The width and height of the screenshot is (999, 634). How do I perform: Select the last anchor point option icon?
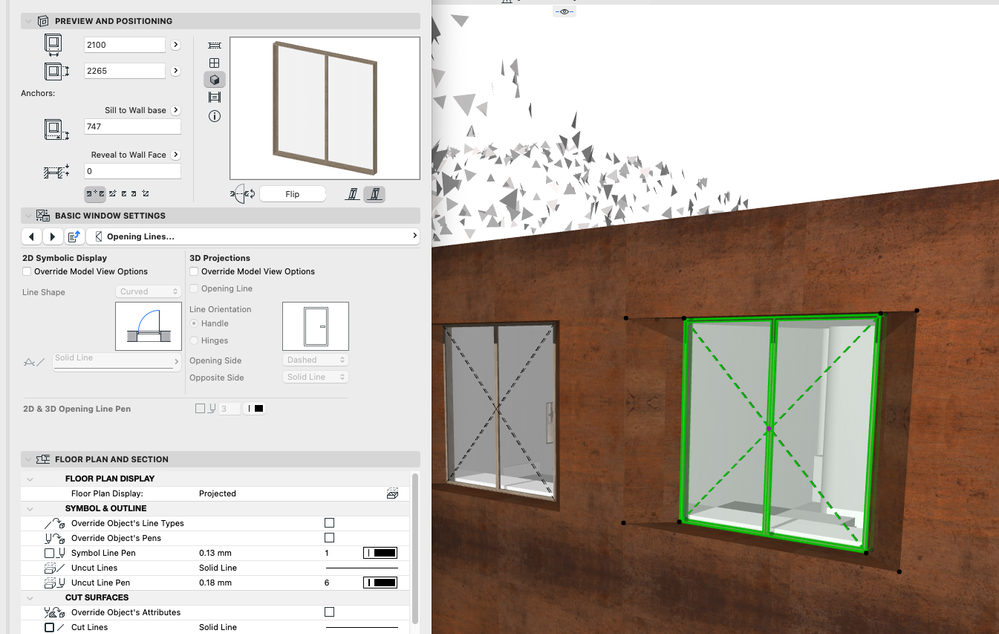click(x=145, y=193)
